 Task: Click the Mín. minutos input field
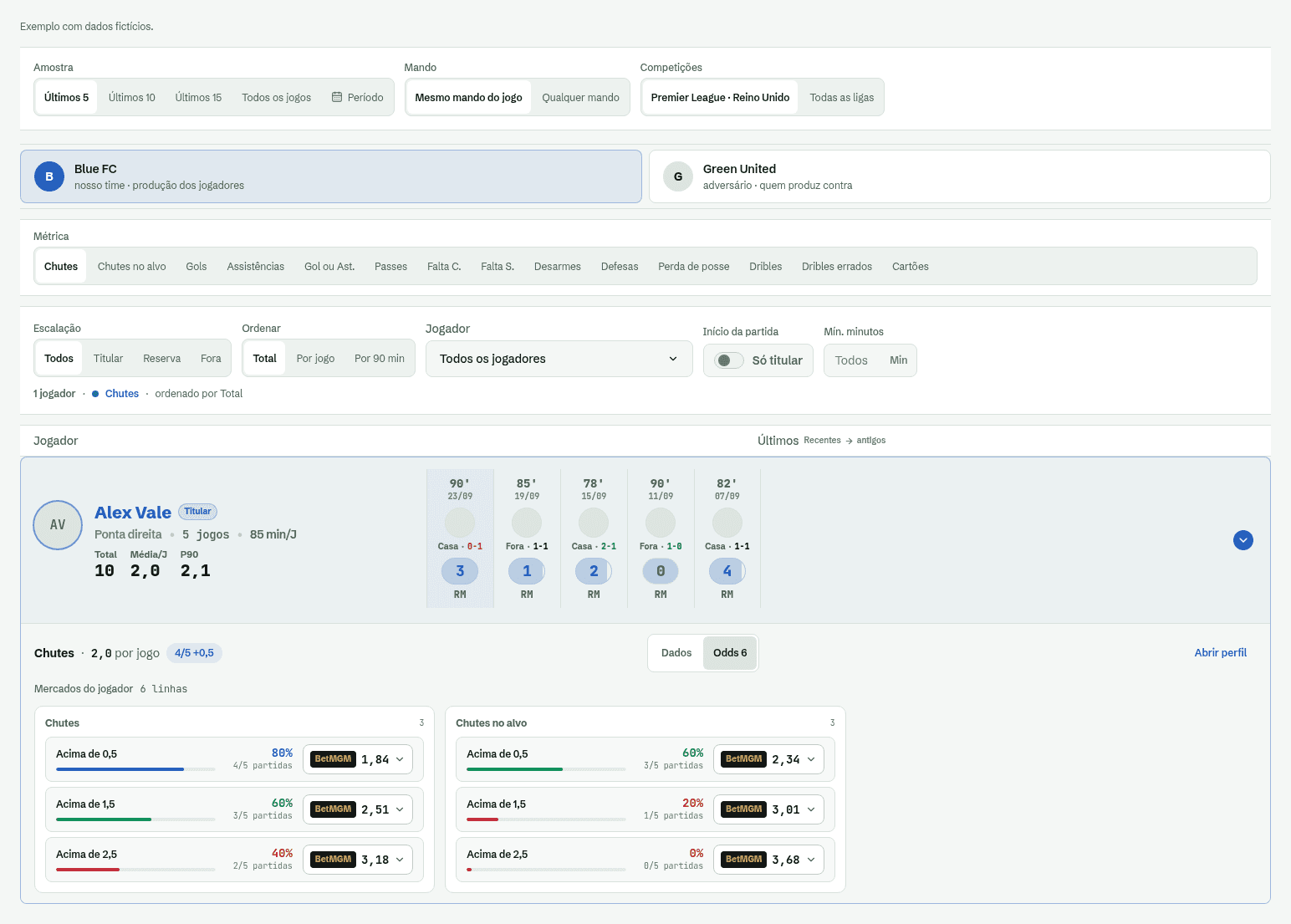pyautogui.click(x=870, y=360)
